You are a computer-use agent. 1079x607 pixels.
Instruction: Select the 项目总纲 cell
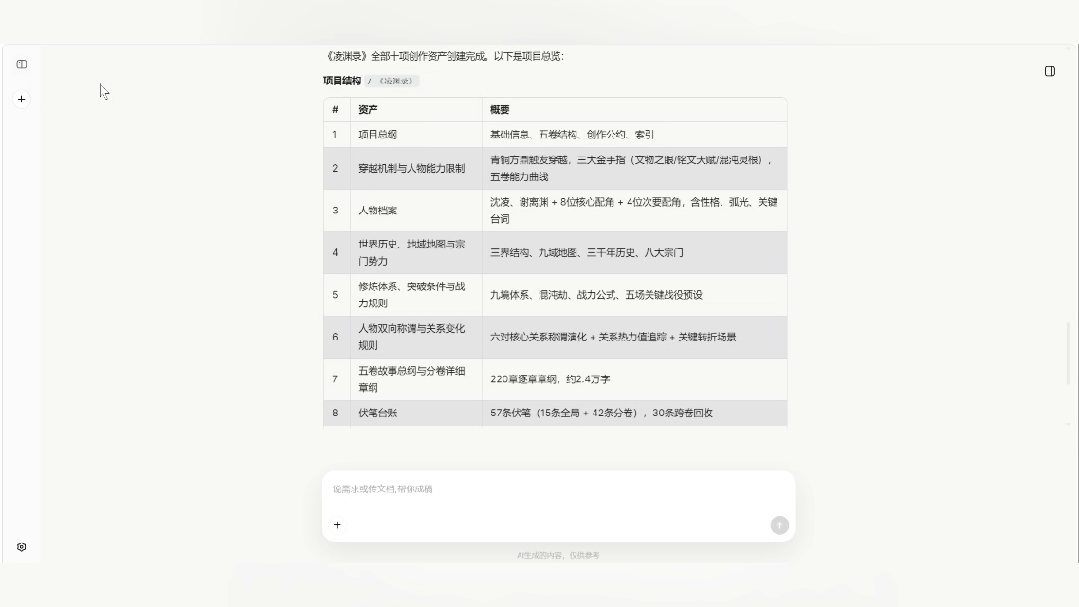pos(416,134)
